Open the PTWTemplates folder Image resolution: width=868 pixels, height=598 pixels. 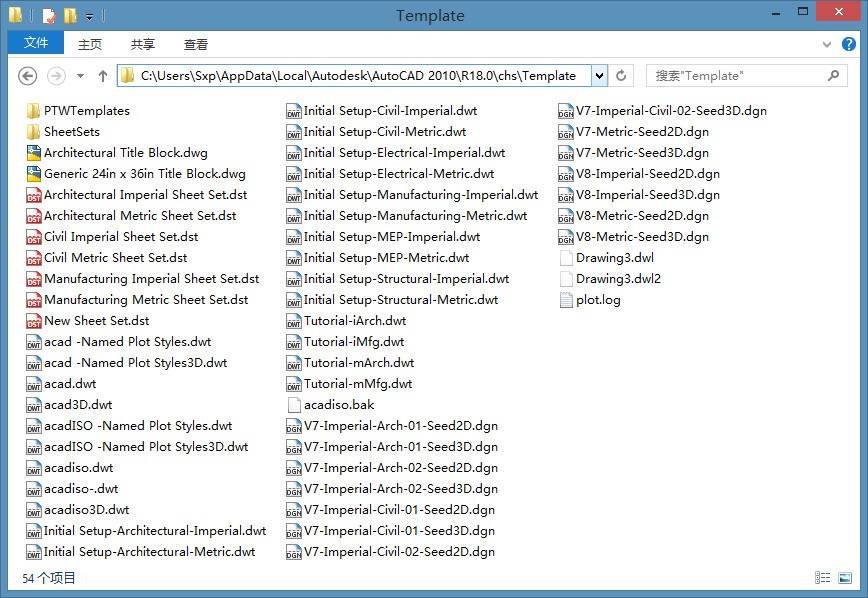(86, 111)
